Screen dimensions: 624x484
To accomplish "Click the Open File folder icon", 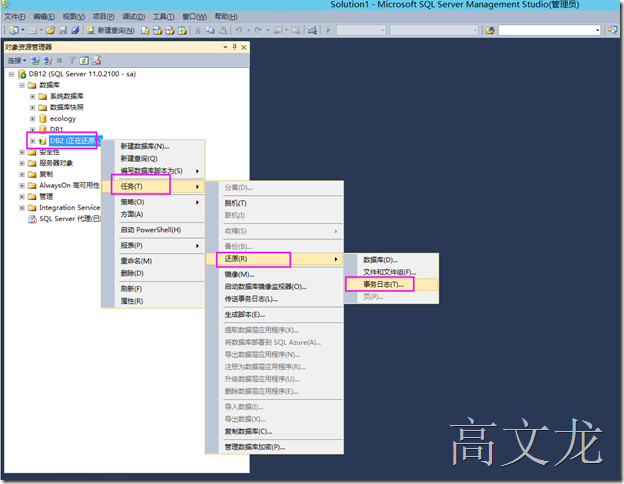I will [51, 30].
